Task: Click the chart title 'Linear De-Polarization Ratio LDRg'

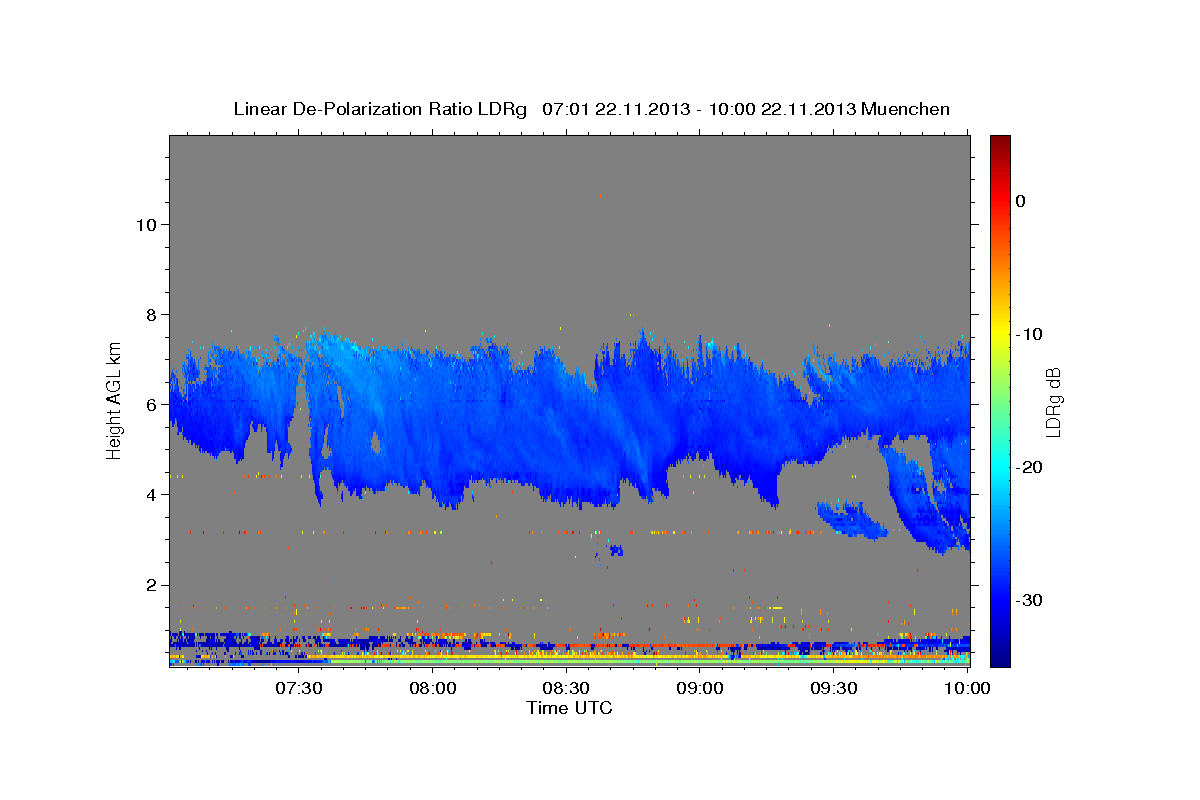Action: [x=379, y=109]
